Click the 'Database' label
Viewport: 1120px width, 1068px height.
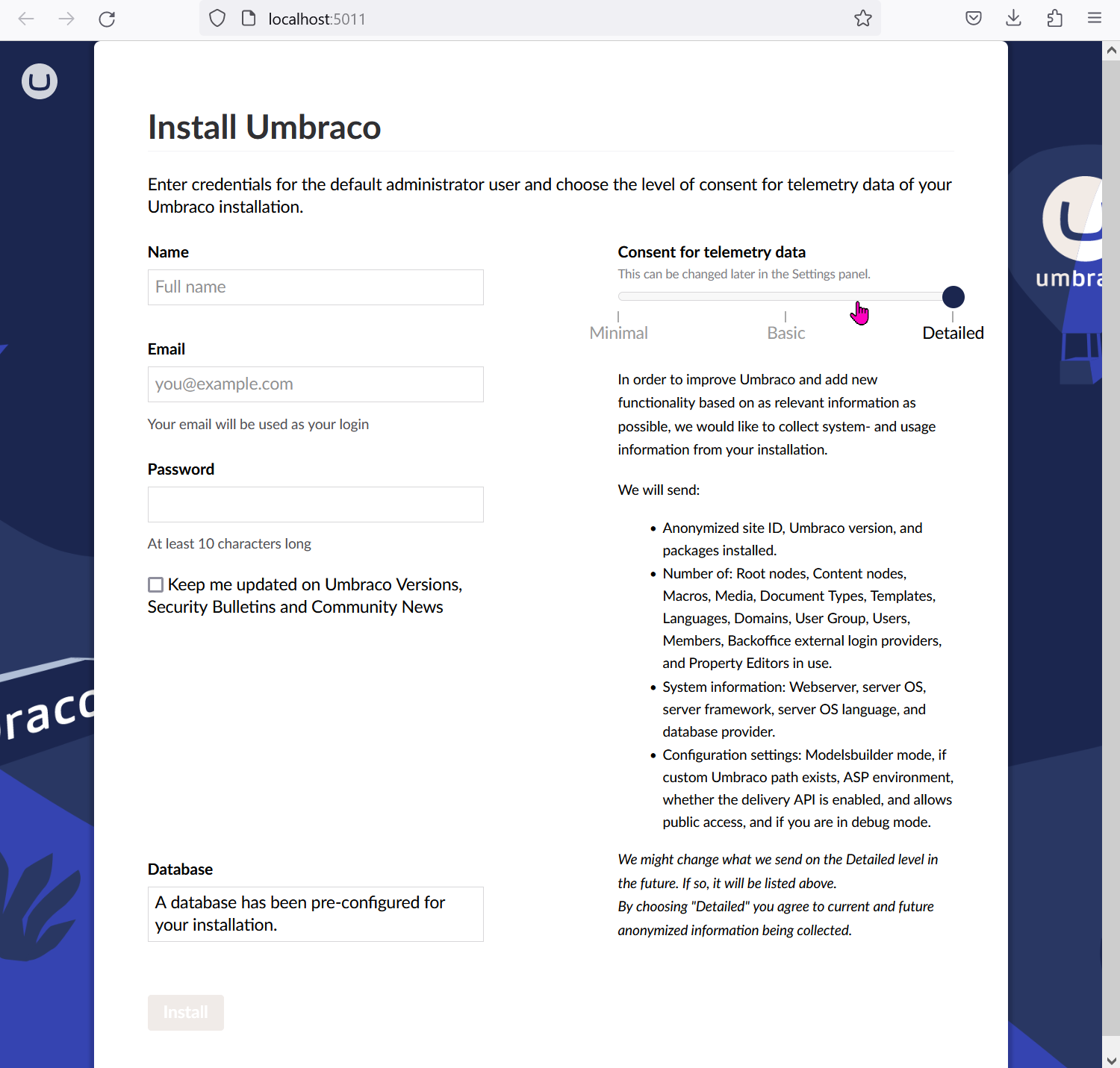(180, 869)
